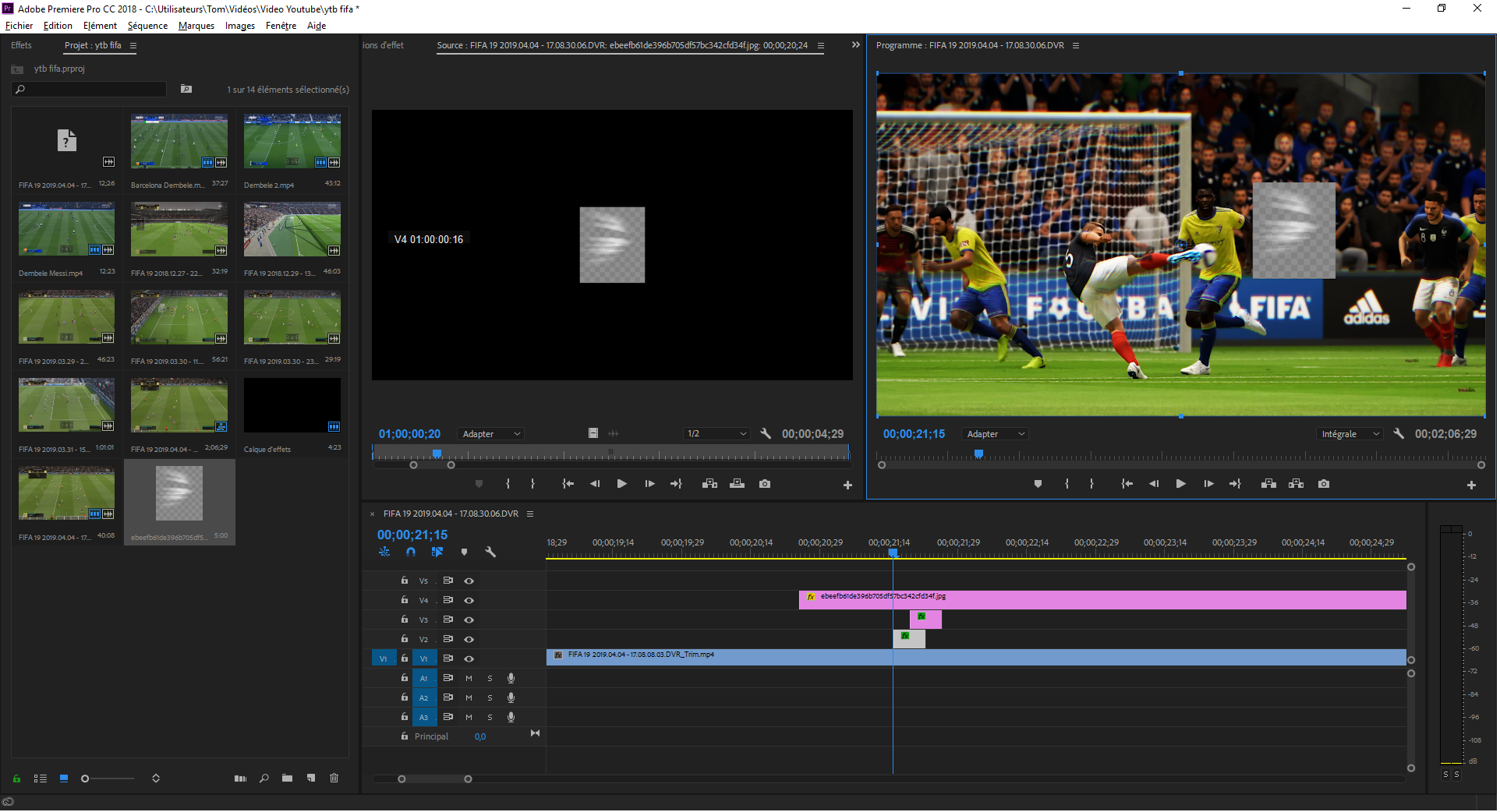The height and width of the screenshot is (812, 1500).
Task: Click Program timecode 00;00;21;15
Action: (914, 434)
